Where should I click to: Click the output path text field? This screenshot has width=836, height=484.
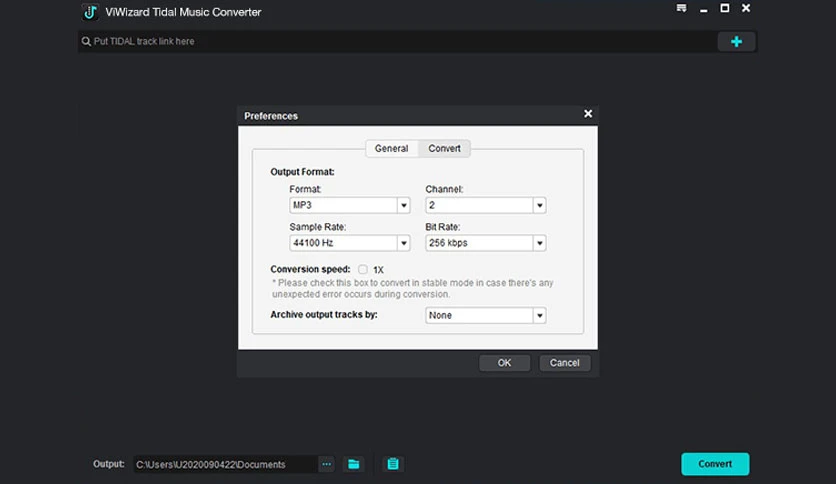(x=225, y=464)
